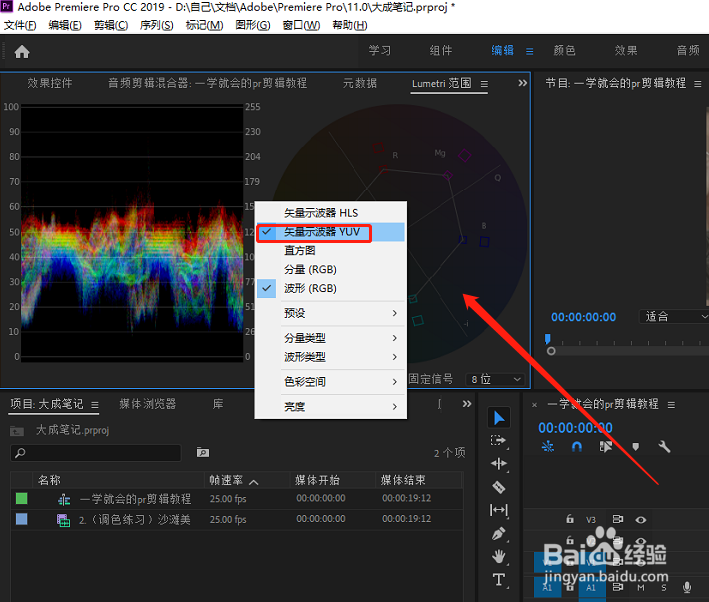This screenshot has width=709, height=602.
Task: Toggle insert as nests sequence button
Action: pyautogui.click(x=548, y=447)
